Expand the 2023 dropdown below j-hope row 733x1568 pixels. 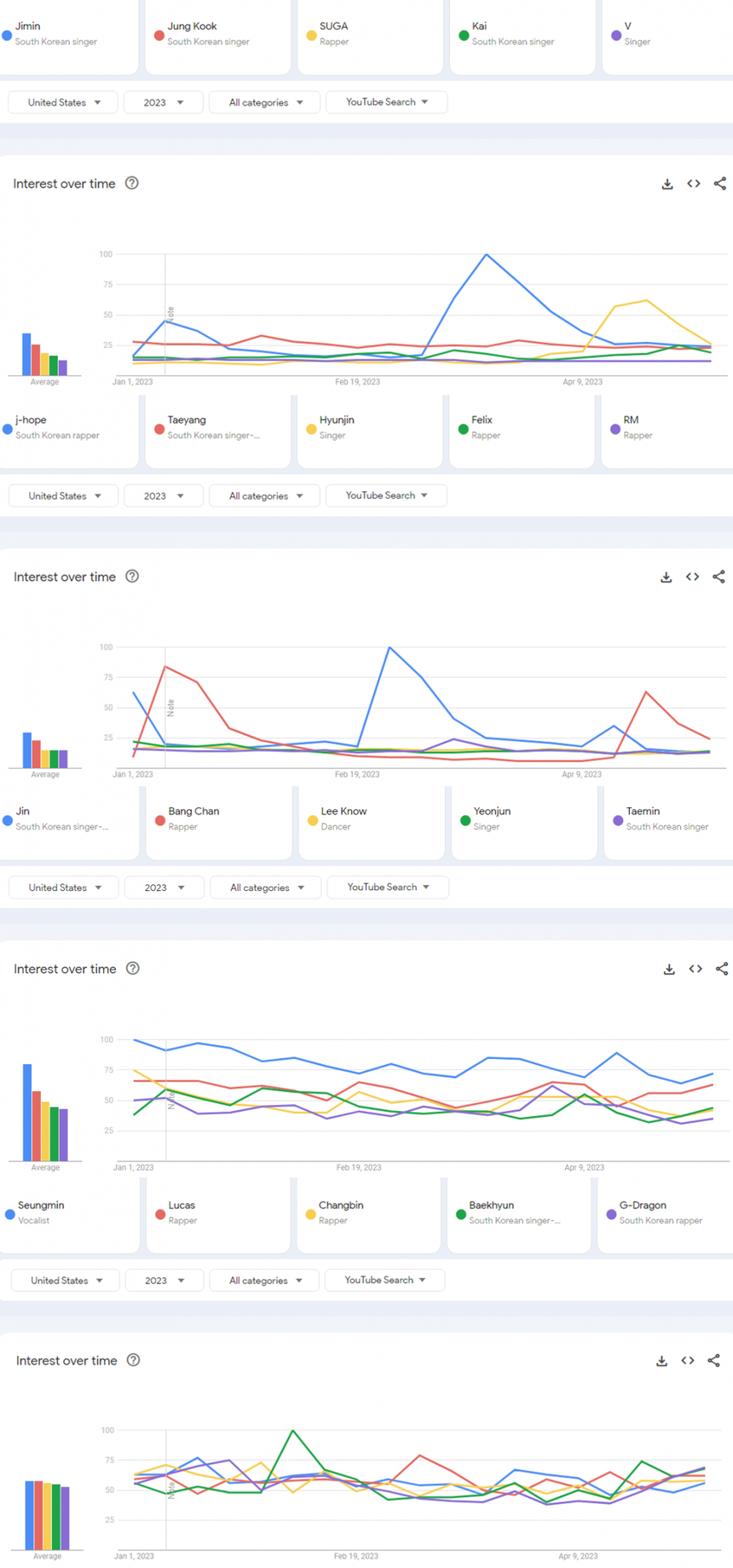pyautogui.click(x=164, y=495)
